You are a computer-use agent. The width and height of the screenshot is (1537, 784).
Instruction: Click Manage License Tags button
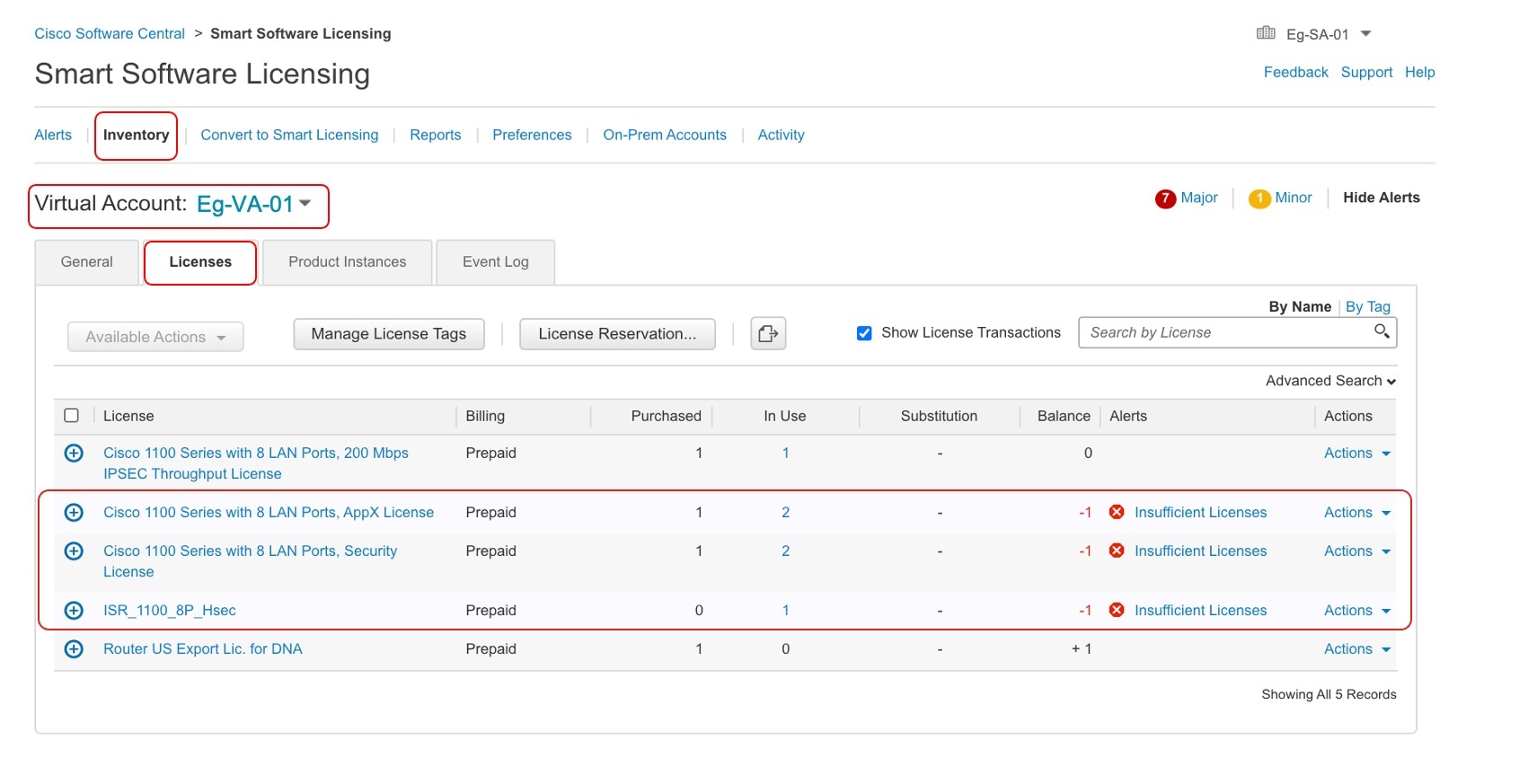(x=389, y=334)
